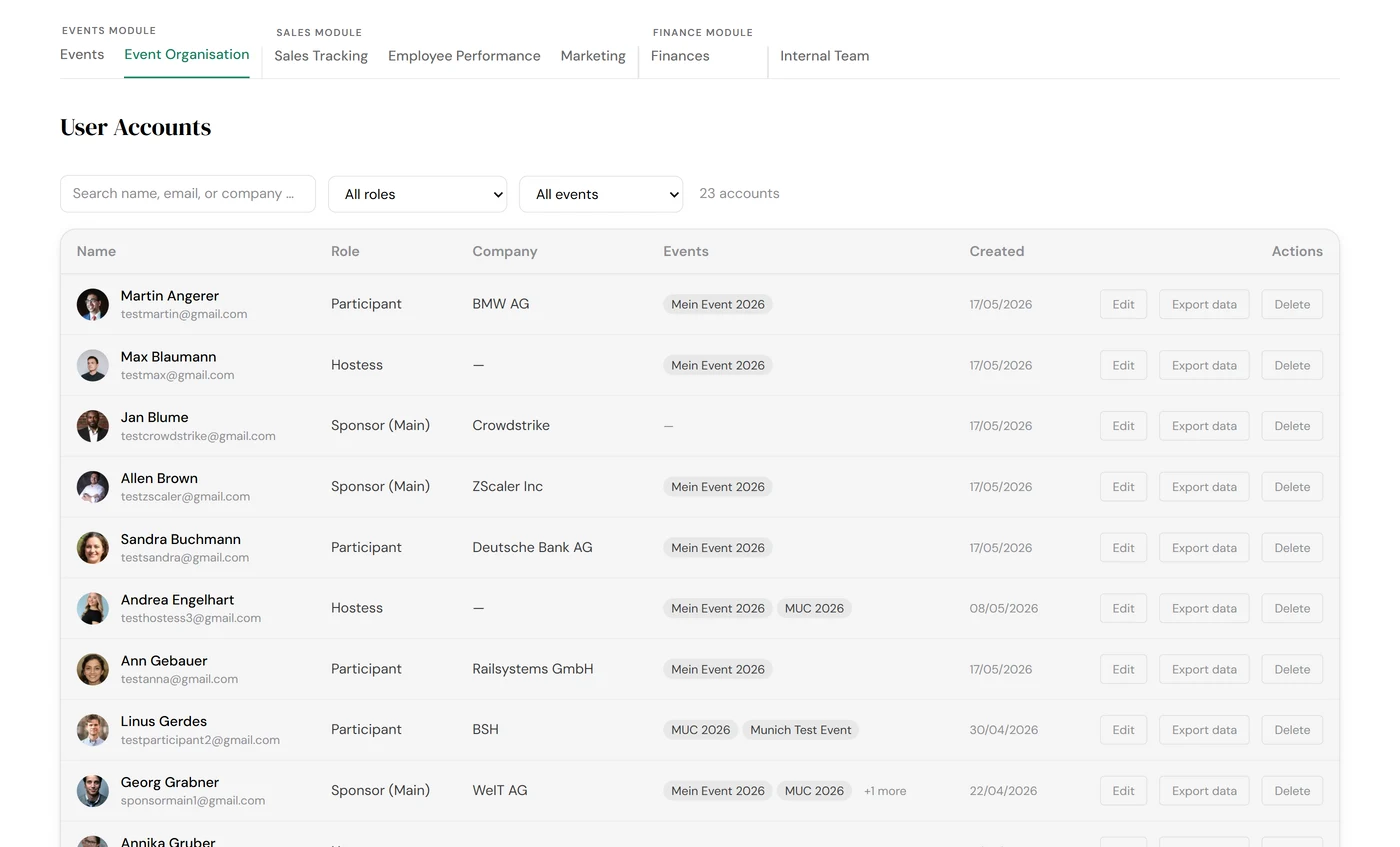This screenshot has width=1400, height=847.
Task: Export data for Martin Angerer
Action: 1204,304
